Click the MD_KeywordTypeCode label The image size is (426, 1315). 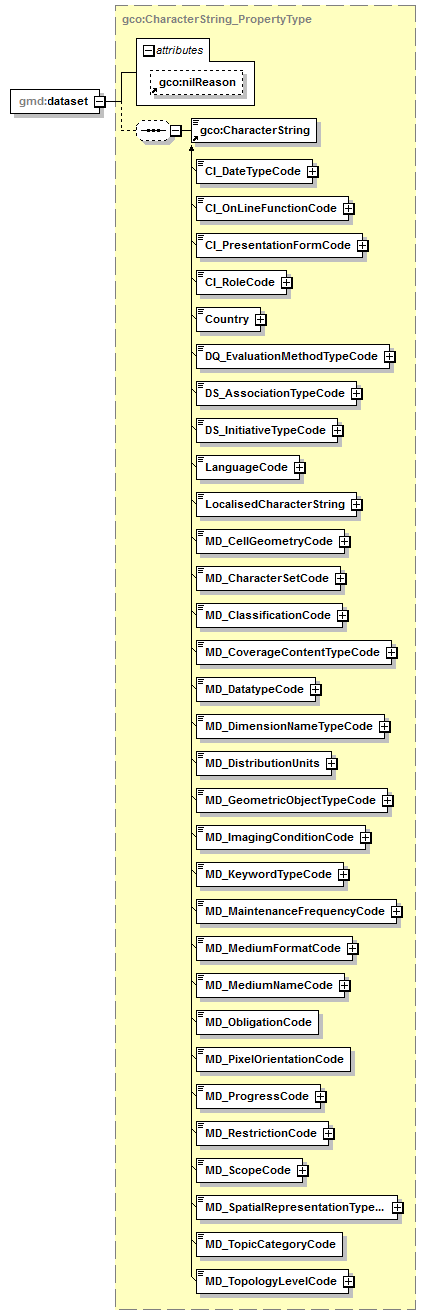[268, 874]
